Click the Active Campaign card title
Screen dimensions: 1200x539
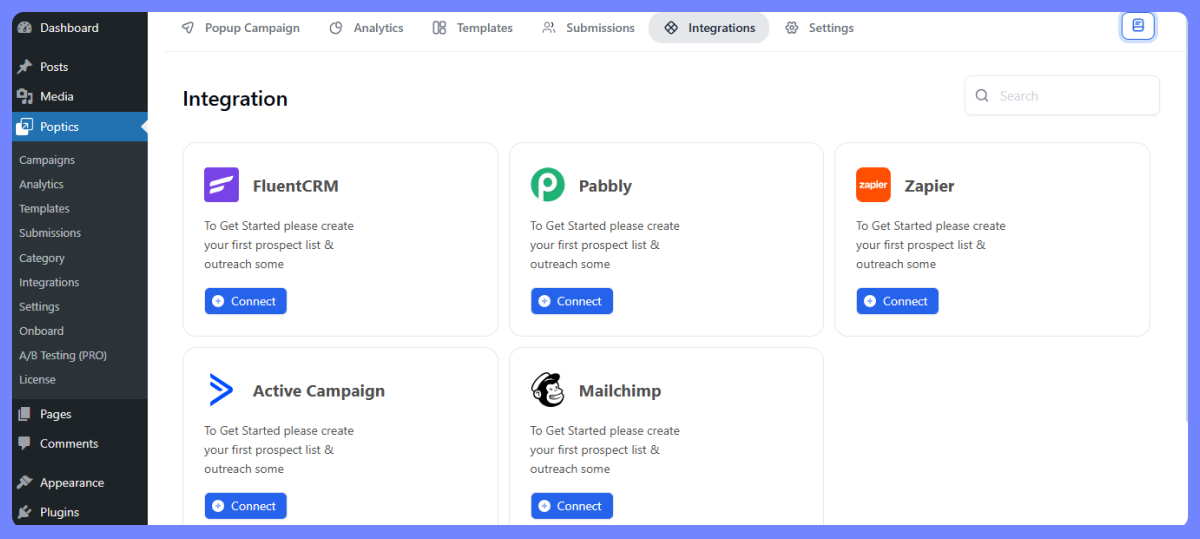(x=319, y=391)
